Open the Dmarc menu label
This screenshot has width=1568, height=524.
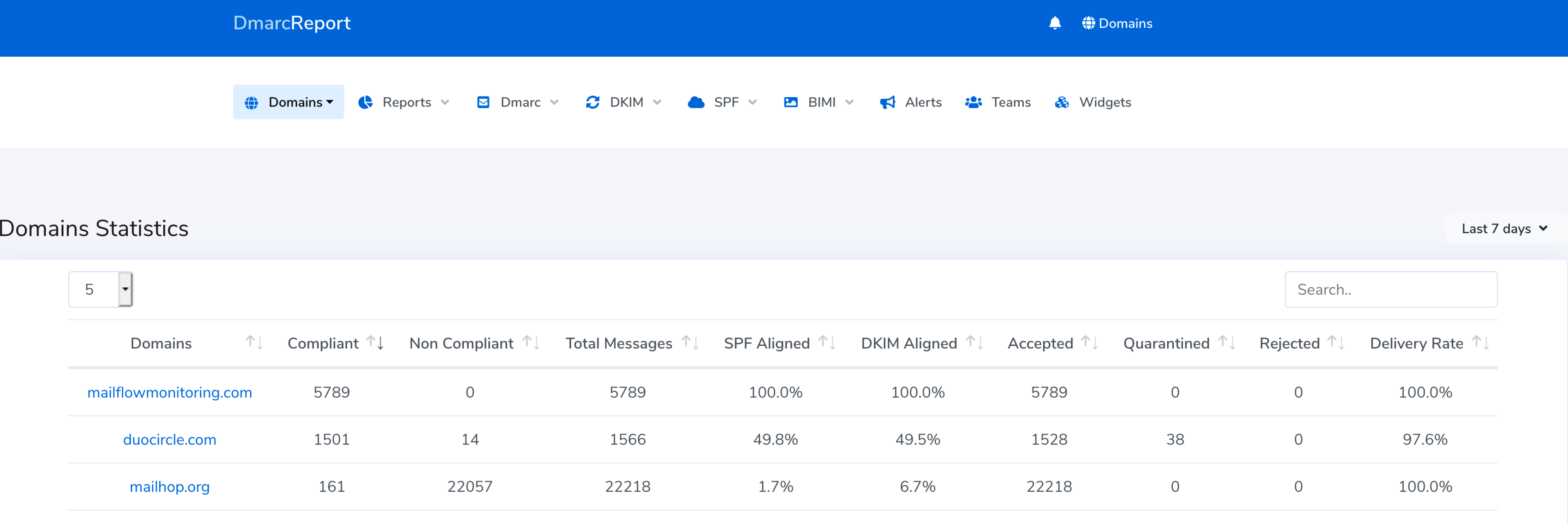click(x=520, y=102)
